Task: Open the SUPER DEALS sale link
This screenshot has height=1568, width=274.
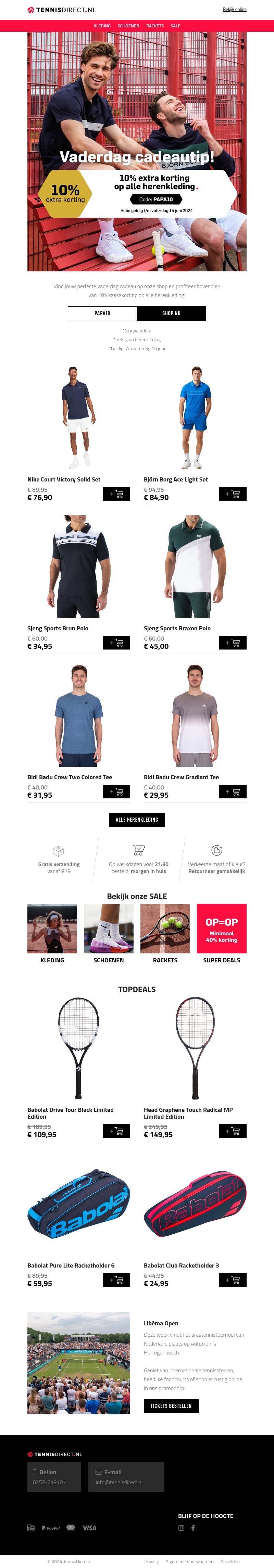Action: pyautogui.click(x=222, y=961)
